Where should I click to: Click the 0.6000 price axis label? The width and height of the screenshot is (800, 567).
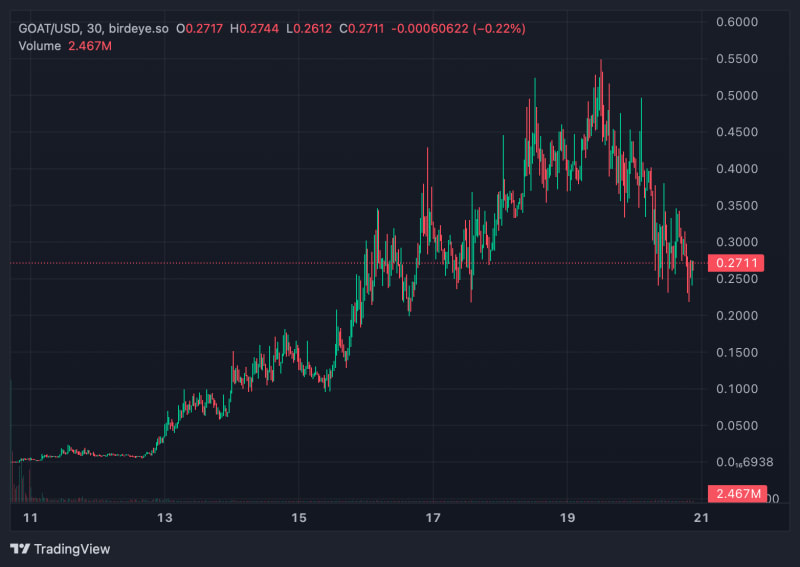point(737,22)
